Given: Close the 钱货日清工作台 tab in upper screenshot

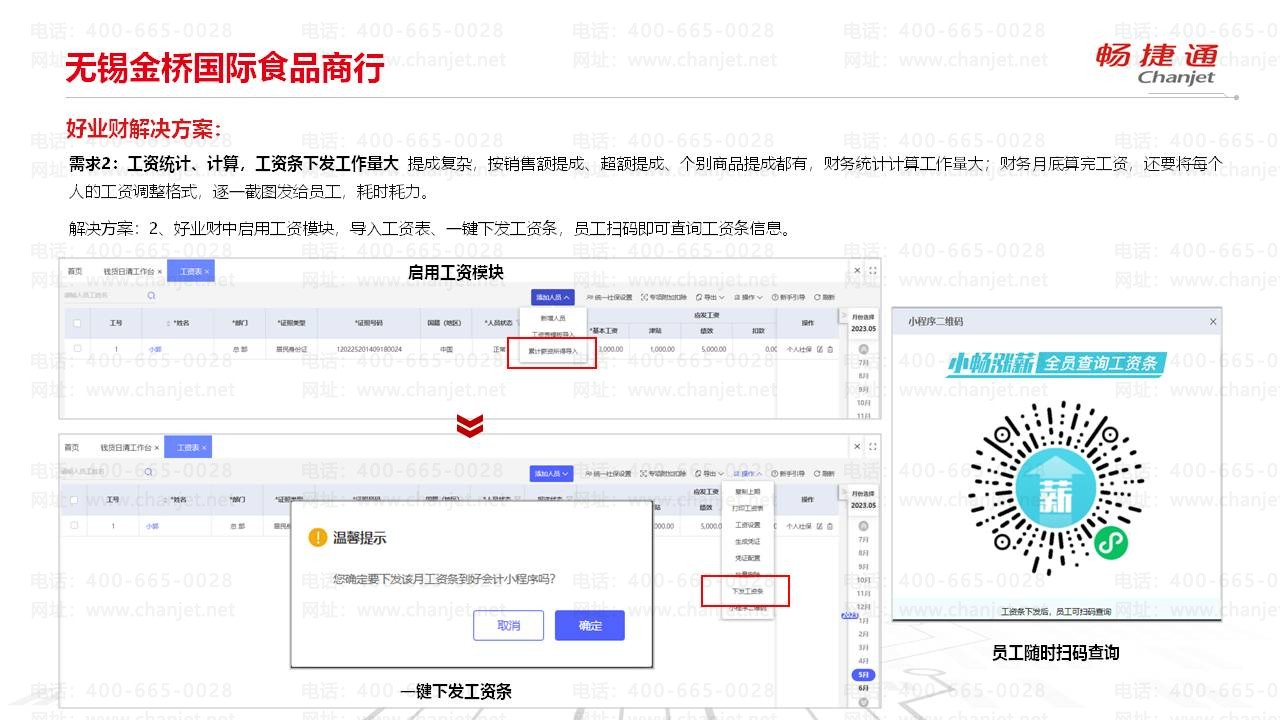Looking at the screenshot, I should point(159,272).
